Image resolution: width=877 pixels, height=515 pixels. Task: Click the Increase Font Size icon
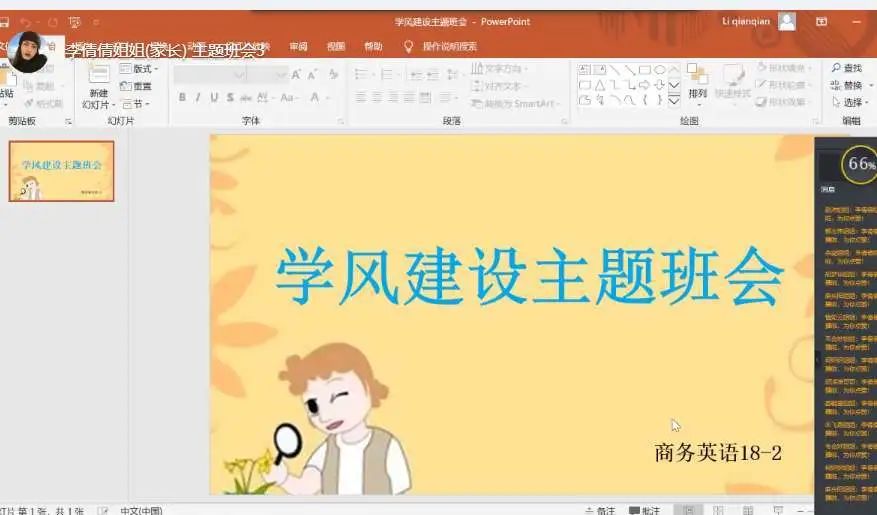pyautogui.click(x=296, y=74)
